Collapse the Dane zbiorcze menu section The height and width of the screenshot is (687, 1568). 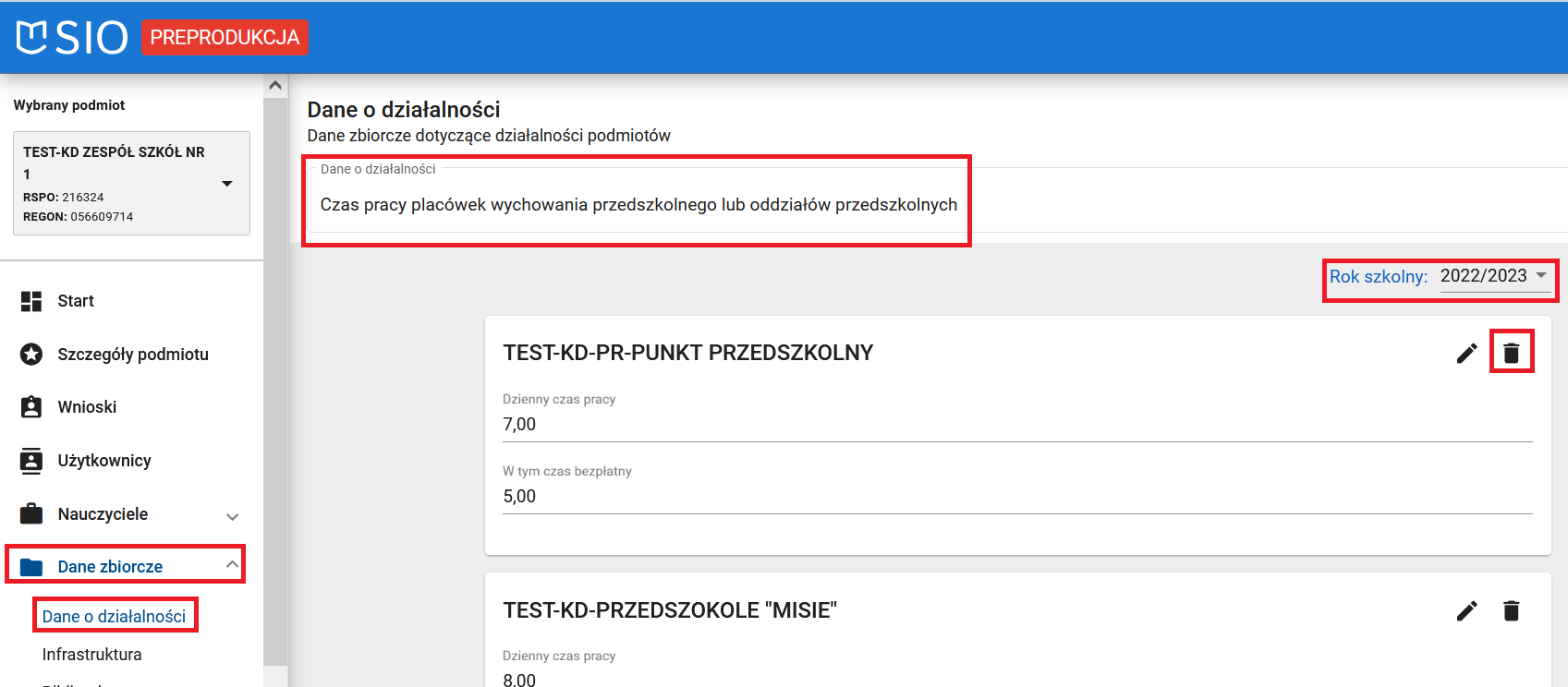(x=232, y=565)
